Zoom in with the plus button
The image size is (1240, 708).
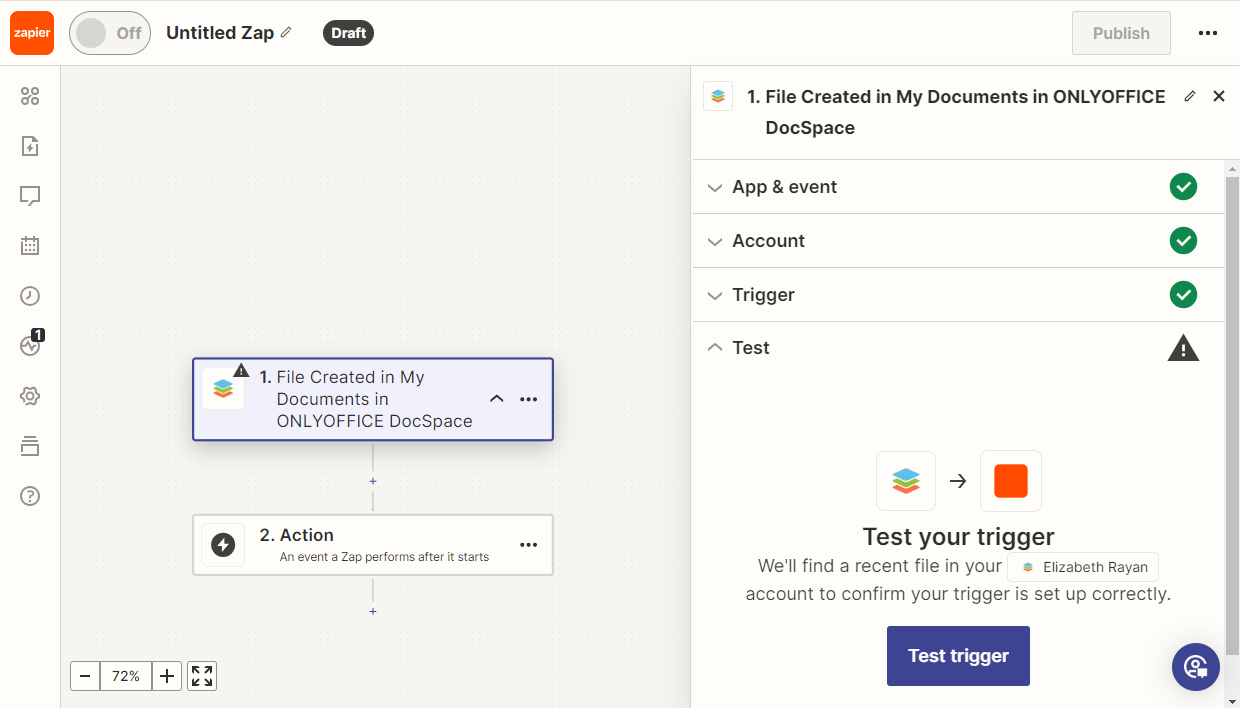[x=167, y=676]
